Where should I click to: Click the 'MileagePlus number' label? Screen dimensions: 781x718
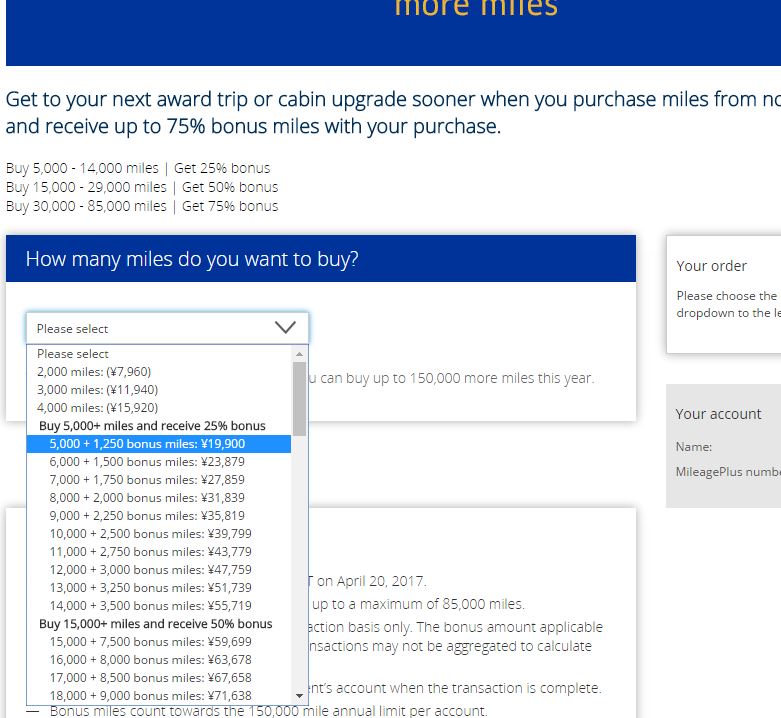click(x=728, y=472)
